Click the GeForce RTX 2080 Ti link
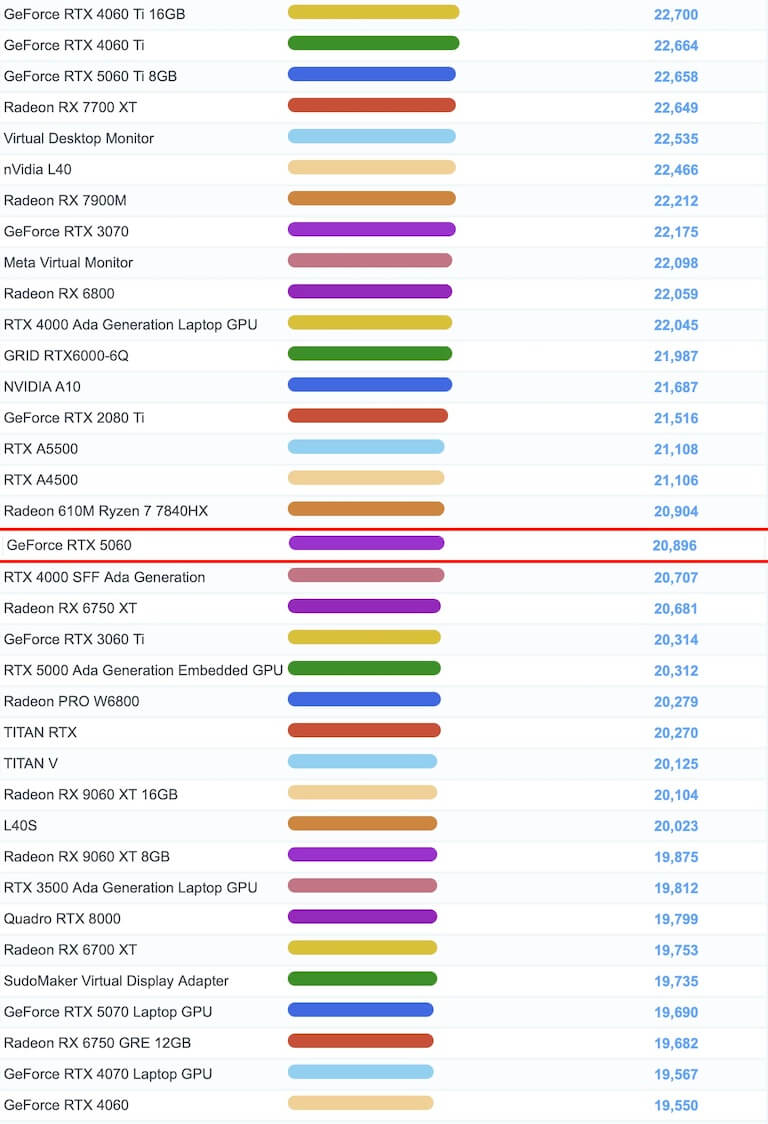The image size is (768, 1124). [74, 417]
